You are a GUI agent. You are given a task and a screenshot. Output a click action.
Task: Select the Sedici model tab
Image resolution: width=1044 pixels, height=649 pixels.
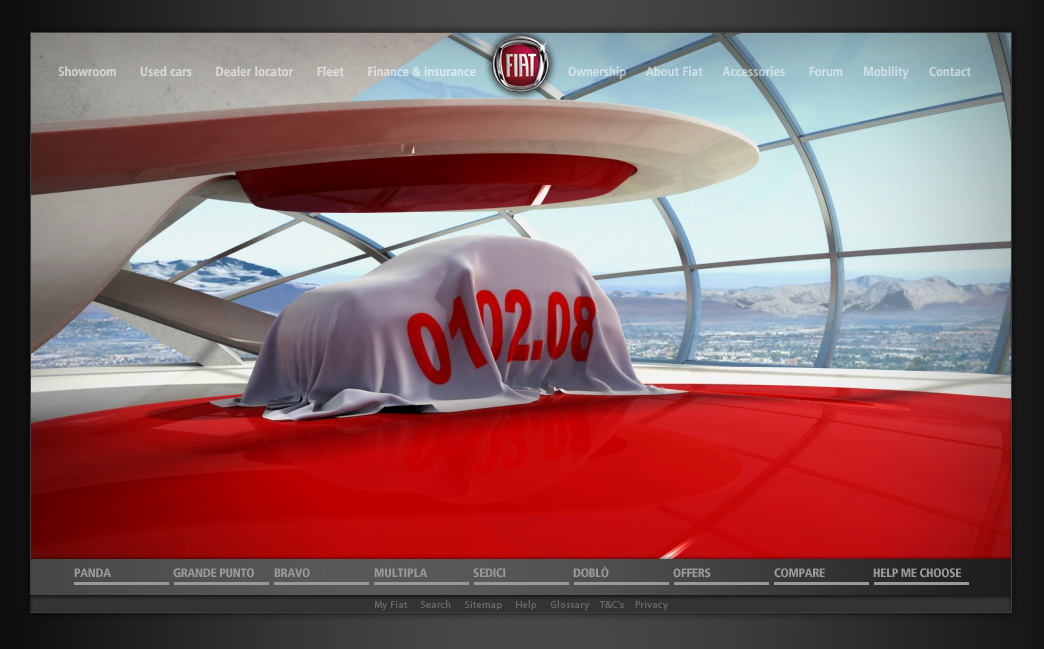521,576
